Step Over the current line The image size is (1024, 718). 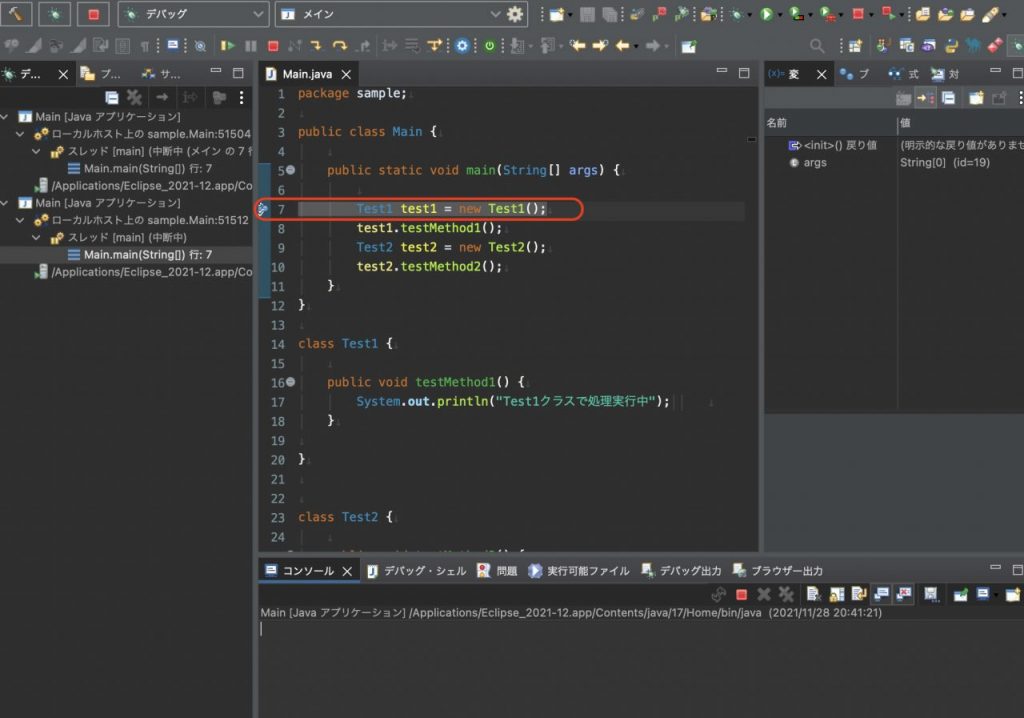pos(339,46)
